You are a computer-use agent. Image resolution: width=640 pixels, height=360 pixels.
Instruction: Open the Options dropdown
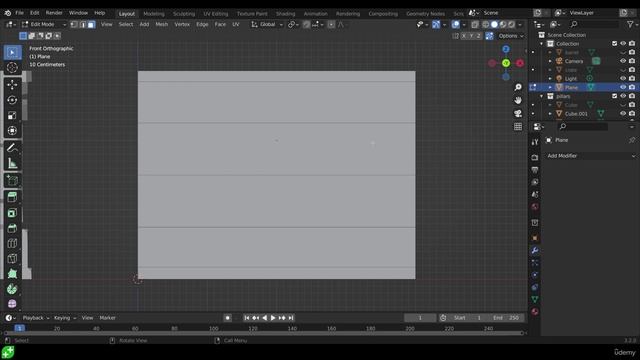(x=511, y=36)
